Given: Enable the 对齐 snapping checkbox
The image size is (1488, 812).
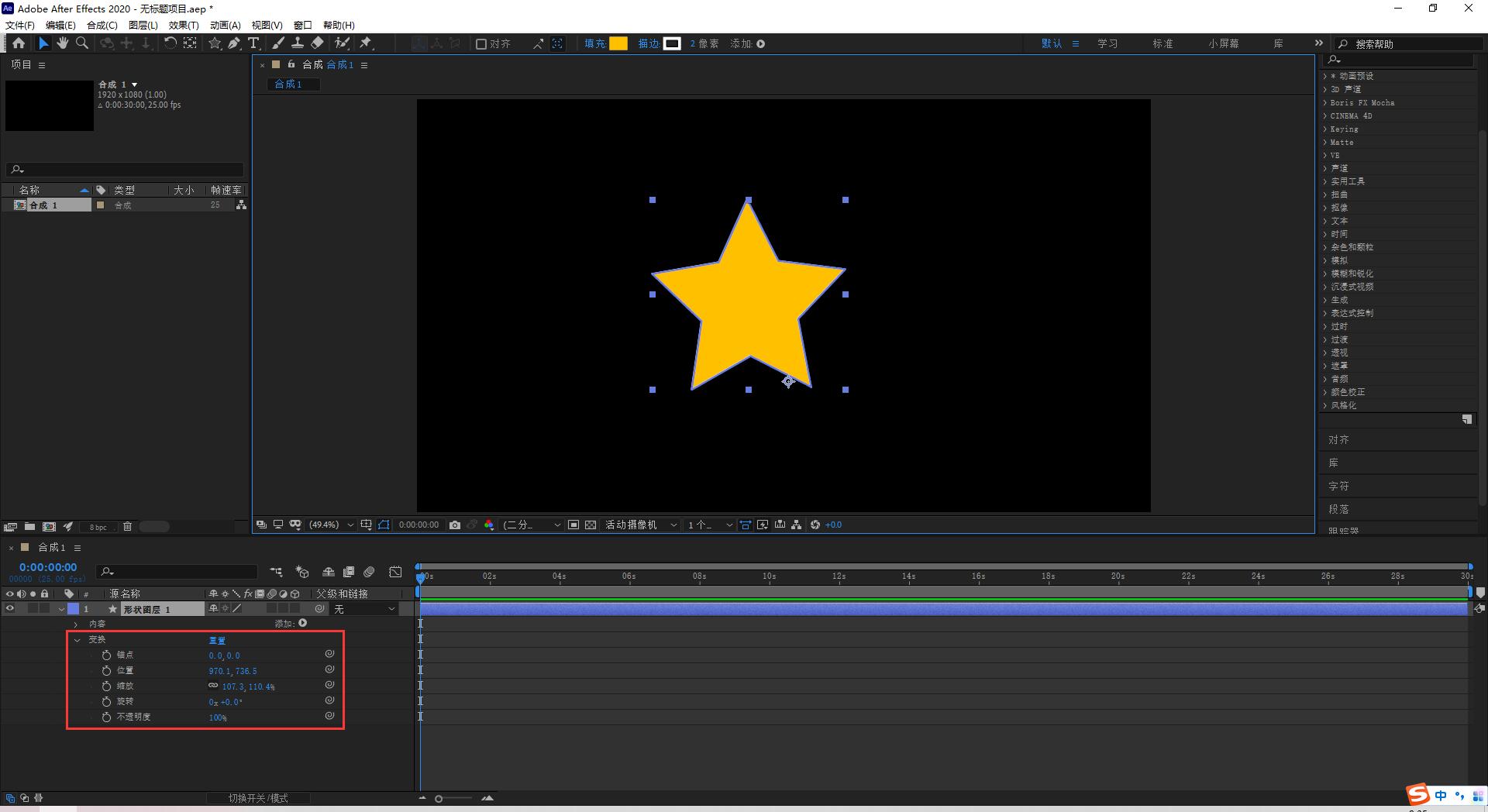Looking at the screenshot, I should tap(481, 44).
